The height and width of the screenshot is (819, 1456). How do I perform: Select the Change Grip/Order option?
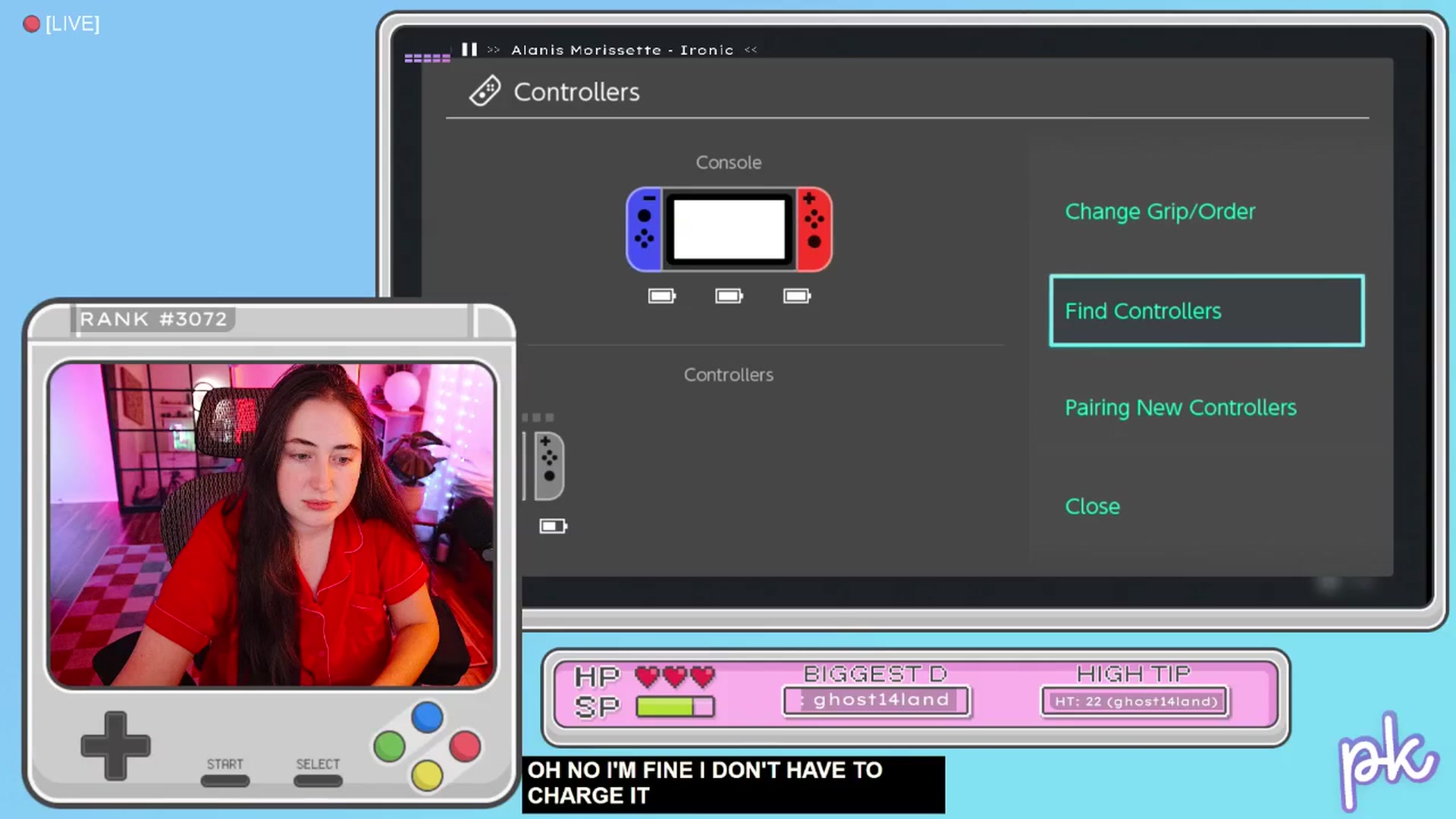(x=1159, y=212)
